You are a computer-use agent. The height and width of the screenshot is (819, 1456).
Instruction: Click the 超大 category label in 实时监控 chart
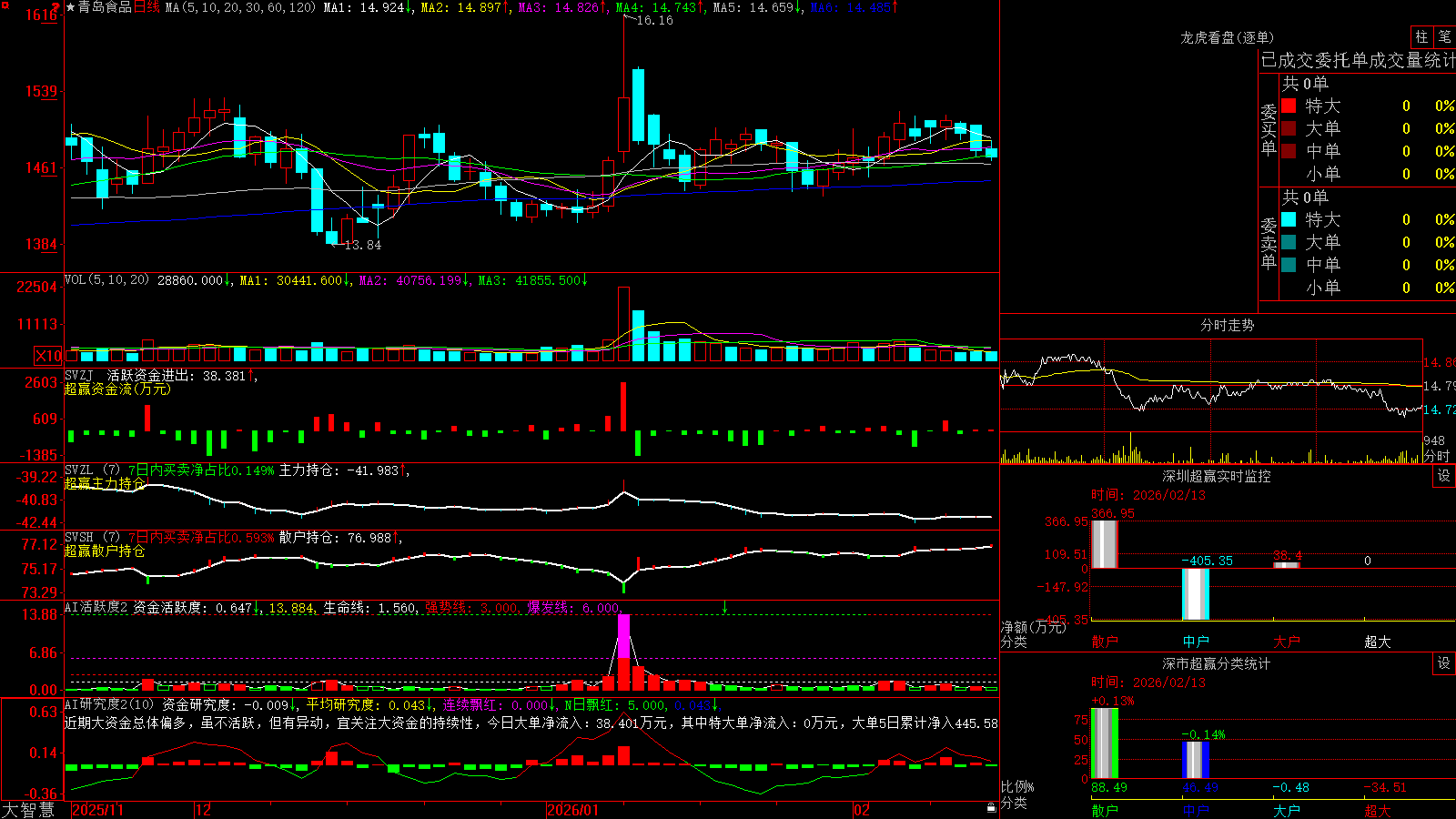click(1378, 642)
